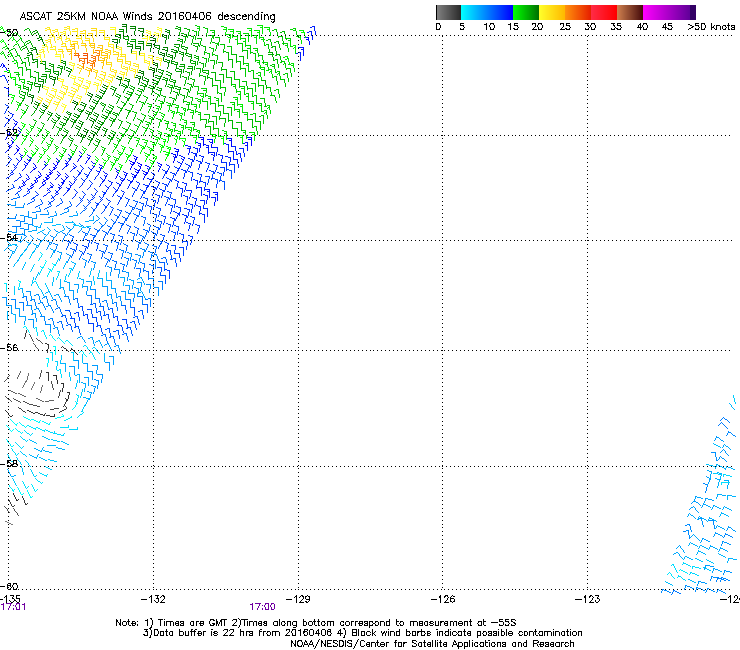Click the -129 longitude axis label
The height and width of the screenshot is (650, 740).
click(x=298, y=599)
